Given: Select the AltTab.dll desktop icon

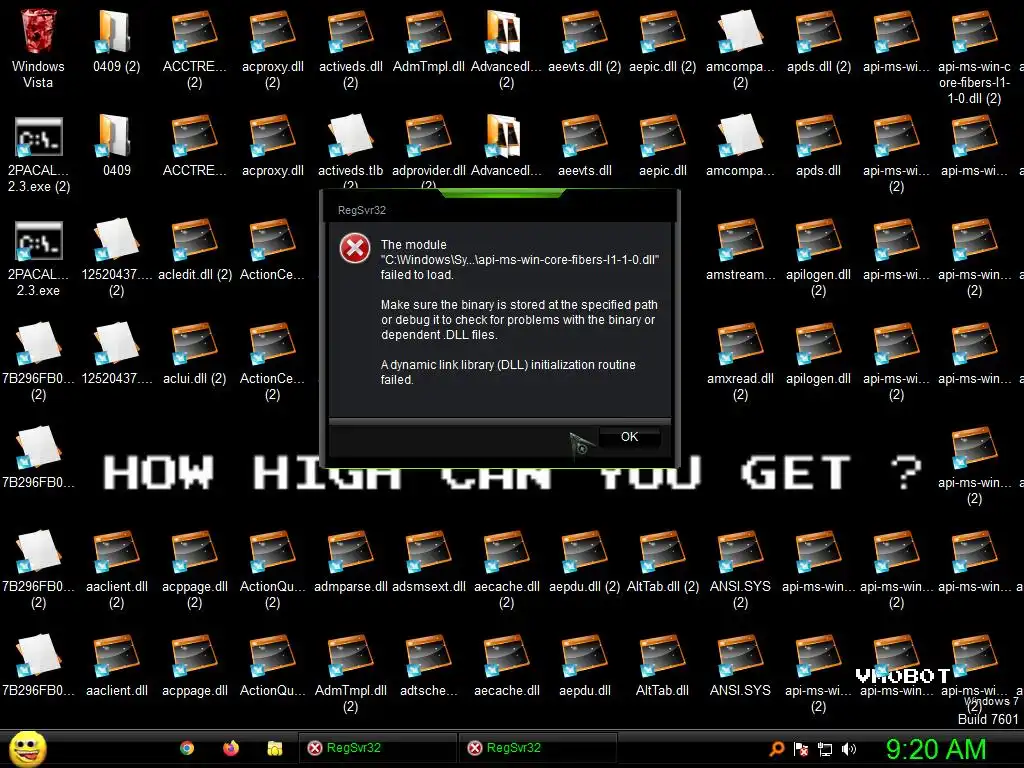Looking at the screenshot, I should [662, 665].
